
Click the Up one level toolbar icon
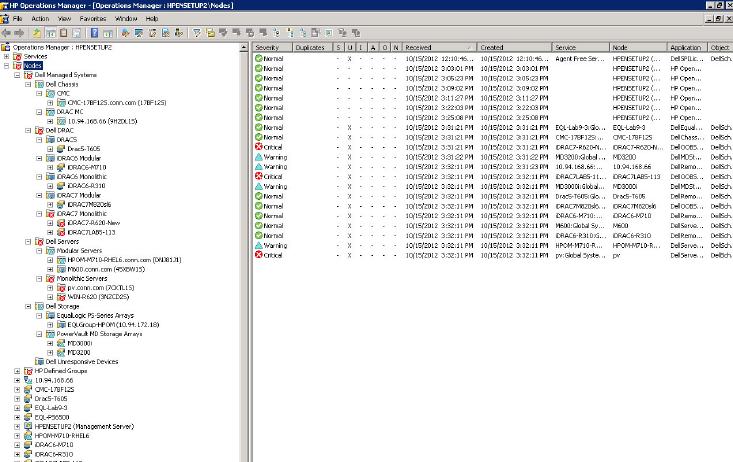point(36,33)
